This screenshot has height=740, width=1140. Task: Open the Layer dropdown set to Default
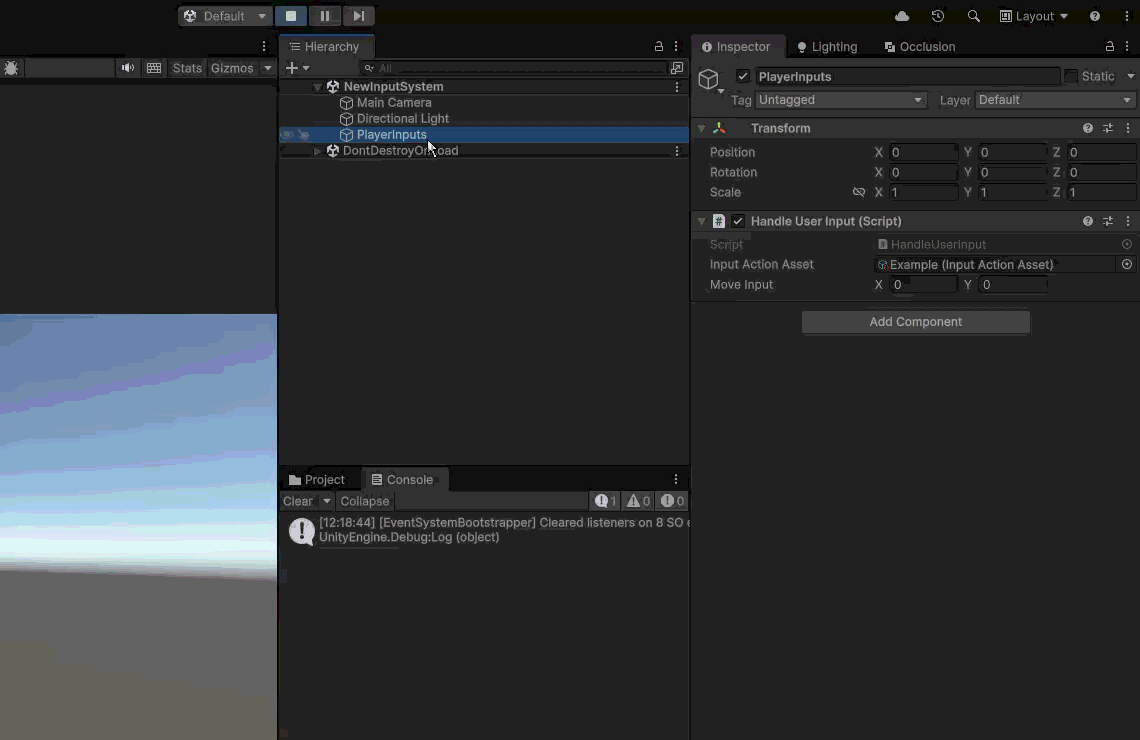coord(1056,100)
